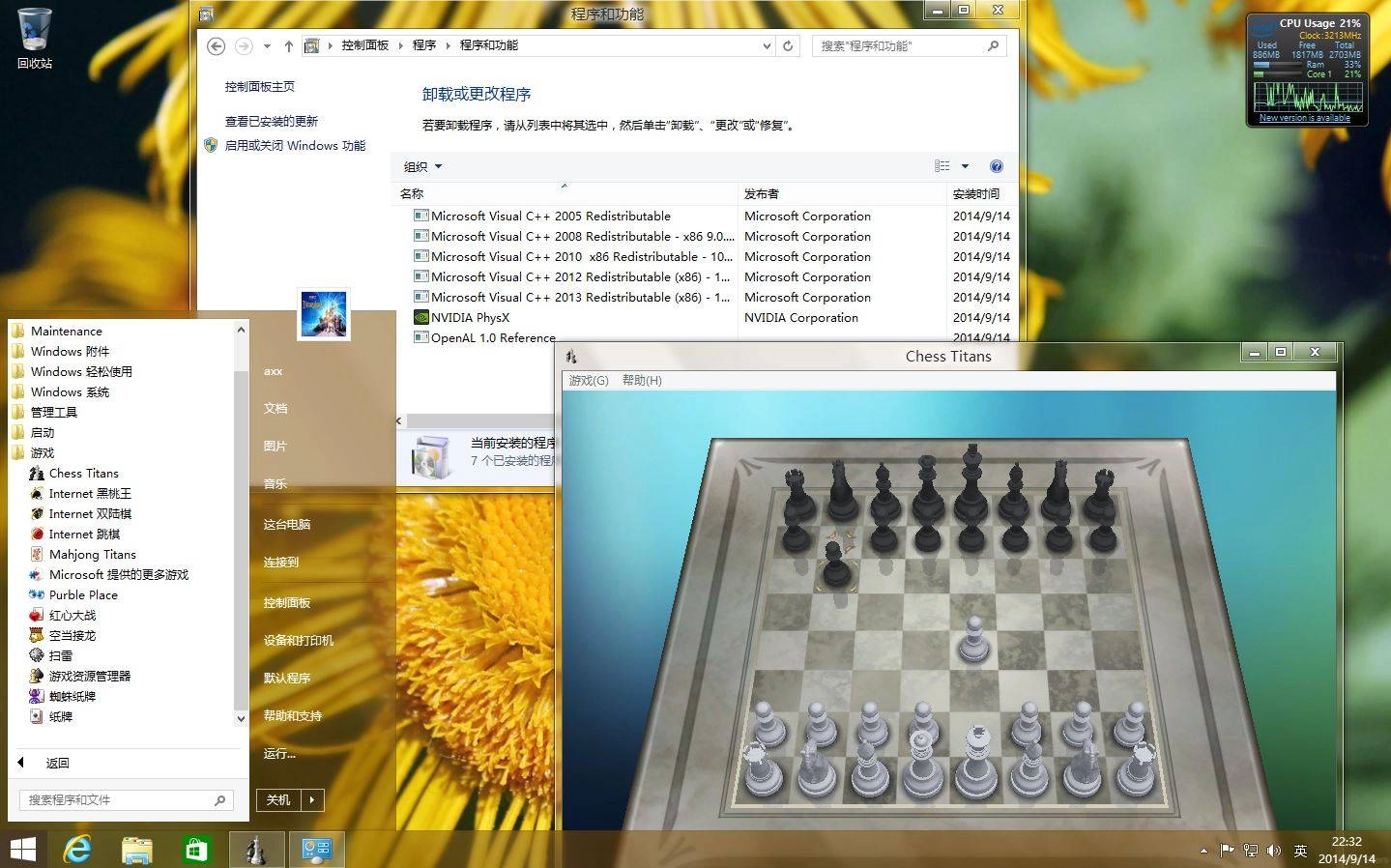This screenshot has height=868, width=1391.
Task: Open address bar history dropdown
Action: click(x=767, y=45)
